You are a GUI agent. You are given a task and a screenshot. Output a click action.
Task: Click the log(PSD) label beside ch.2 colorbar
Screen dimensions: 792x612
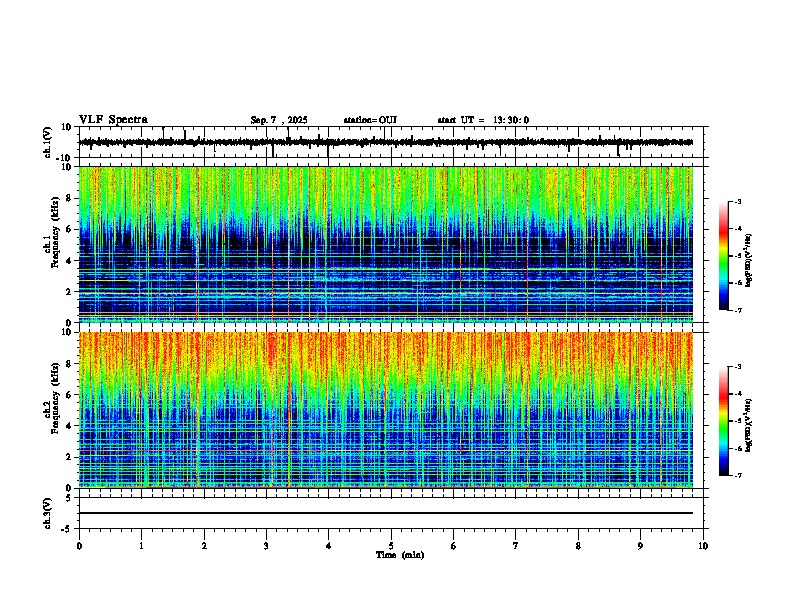click(x=749, y=425)
